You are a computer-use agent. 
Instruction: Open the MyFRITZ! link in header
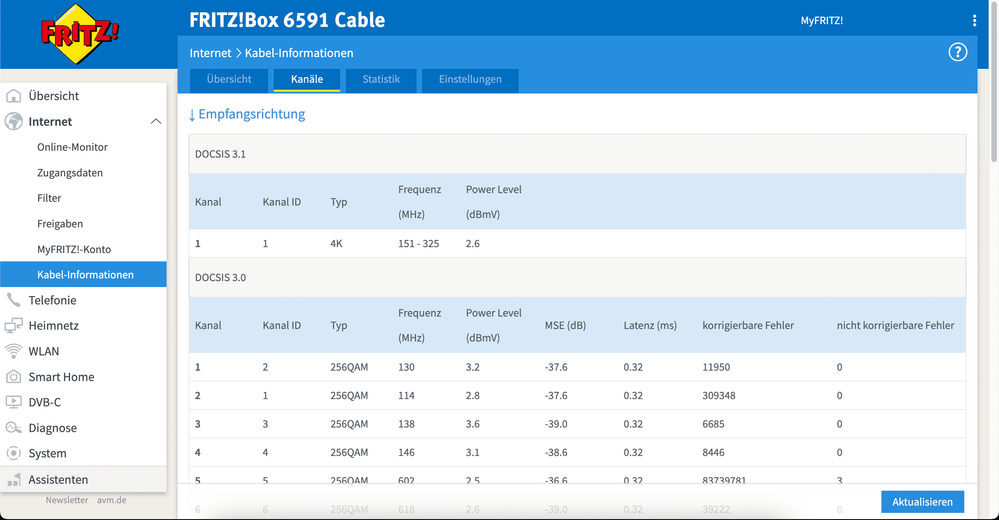pos(821,21)
